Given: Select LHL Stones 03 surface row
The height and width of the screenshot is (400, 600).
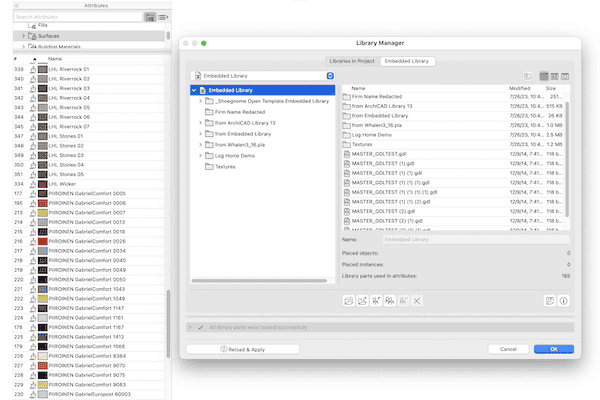Looking at the screenshot, I should (89, 155).
